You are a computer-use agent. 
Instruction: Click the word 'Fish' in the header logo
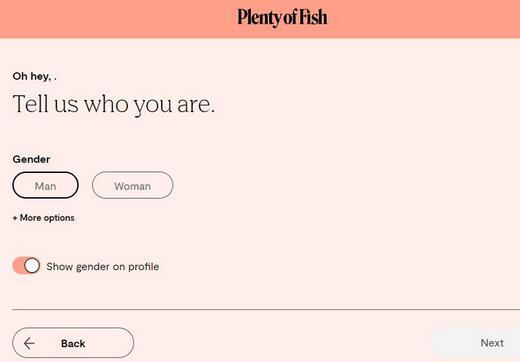click(313, 17)
